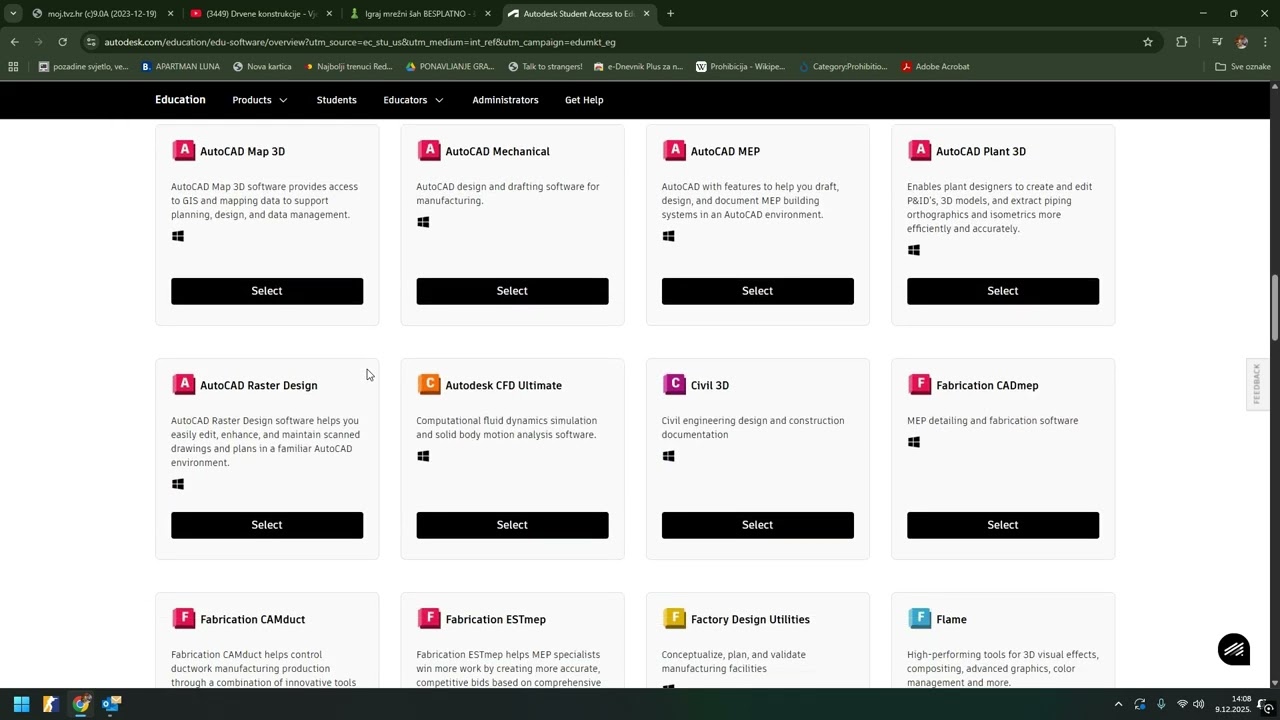Click Windows platform icon under Civil 3D
Viewport: 1280px width, 720px height.
(x=668, y=457)
